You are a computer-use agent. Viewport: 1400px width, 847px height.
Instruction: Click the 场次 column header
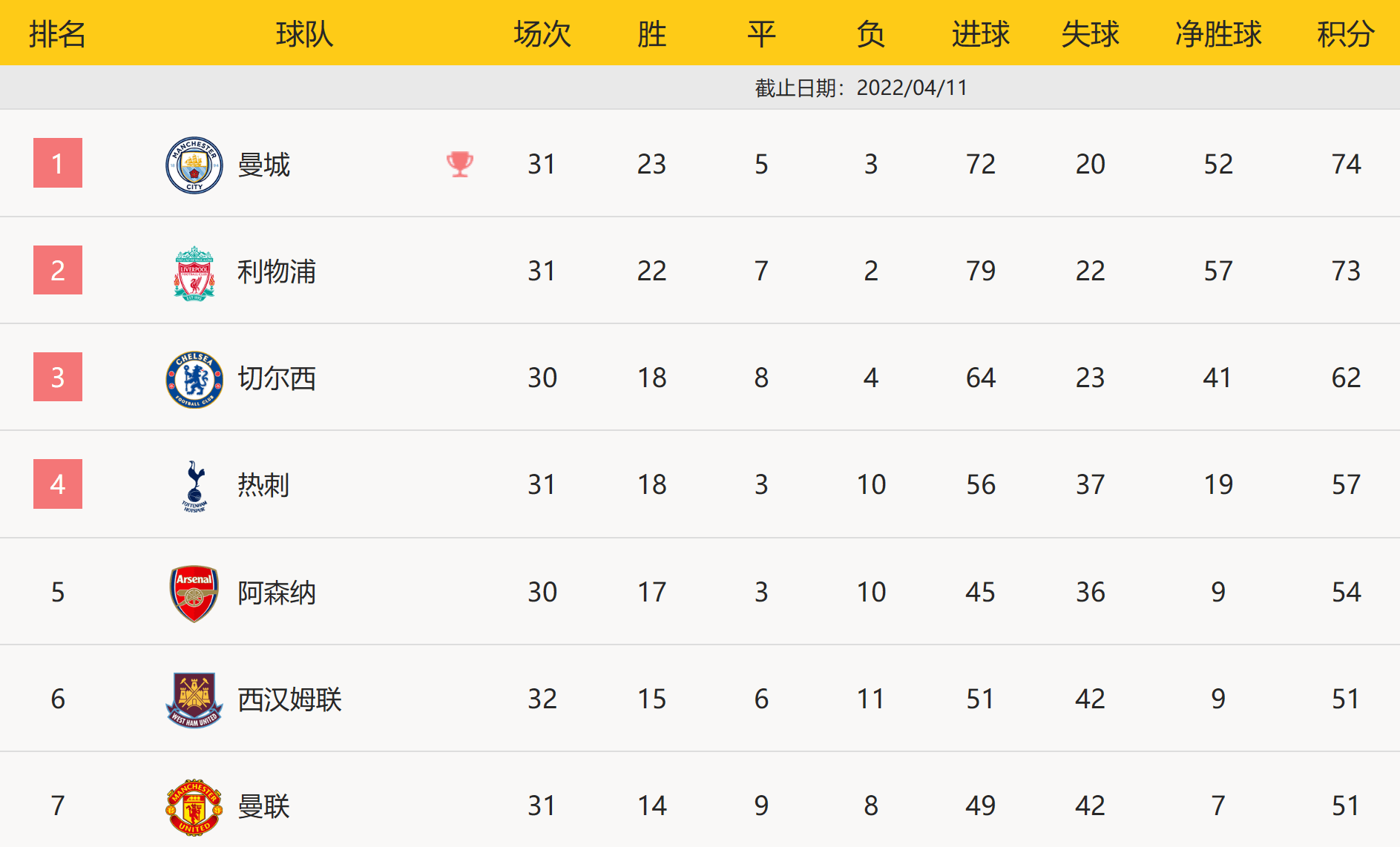[x=542, y=34]
